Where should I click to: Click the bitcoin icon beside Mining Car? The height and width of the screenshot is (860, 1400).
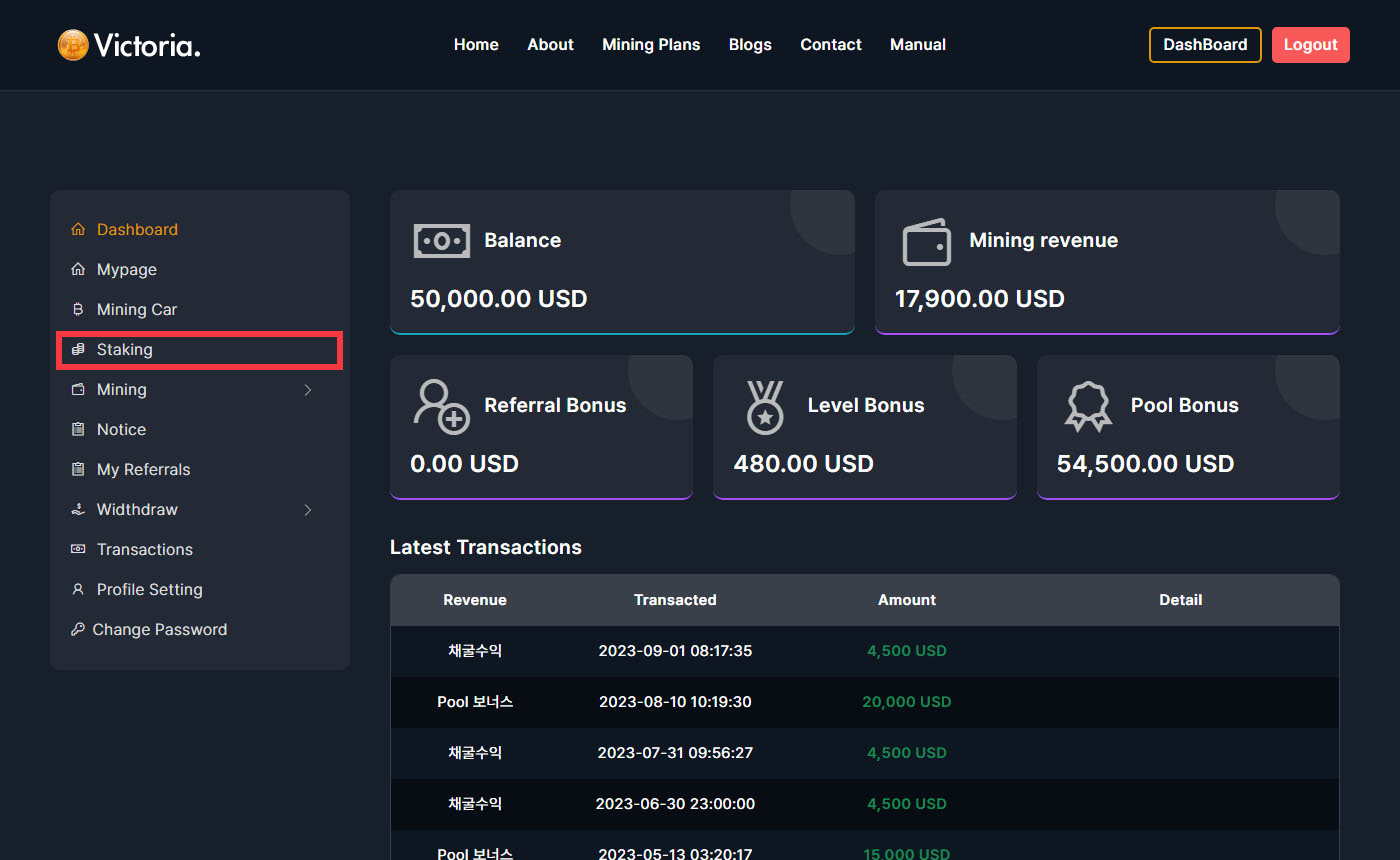(78, 310)
